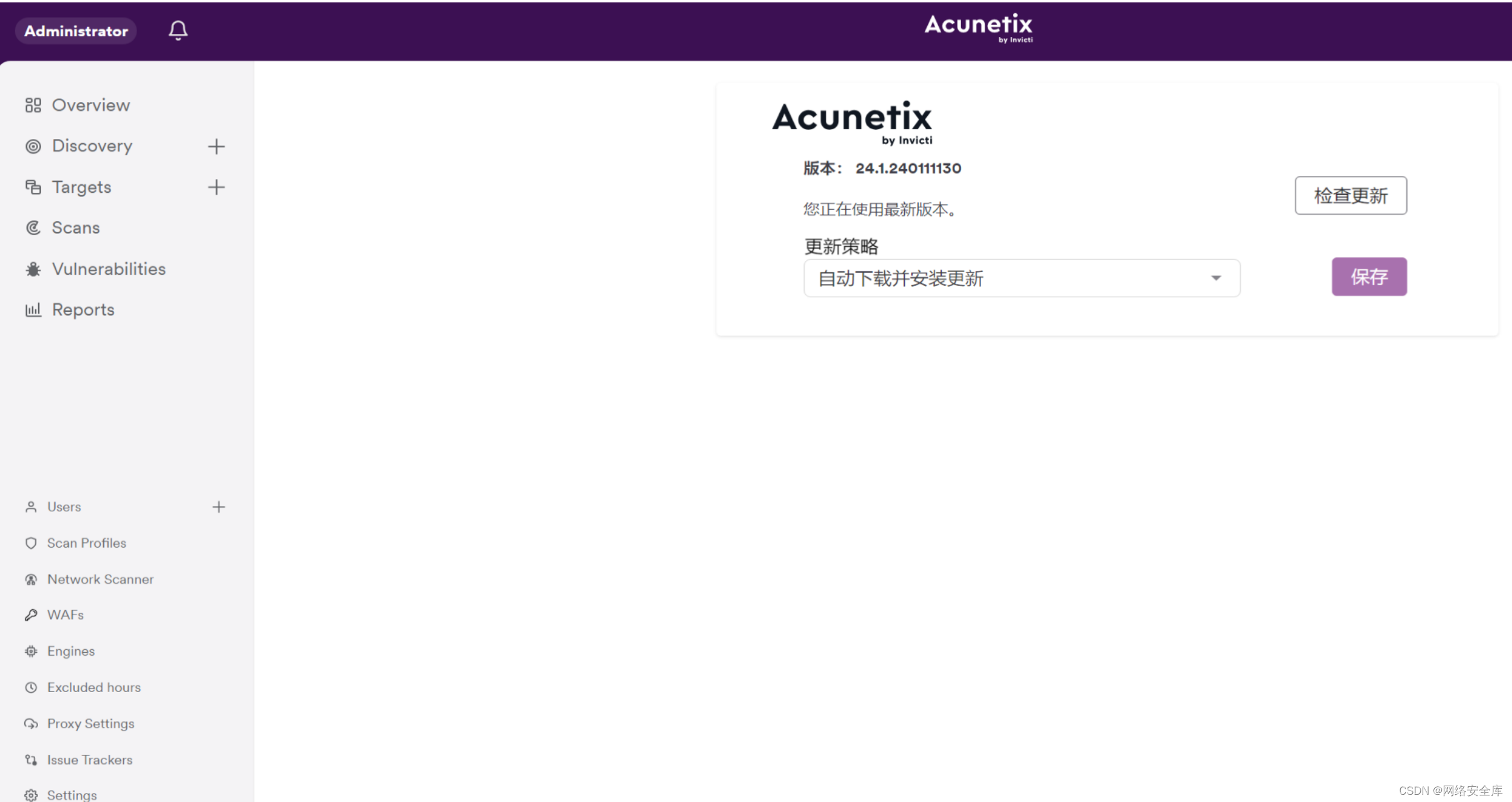Screen dimensions: 1512x802
Task: Click the Targets icon in sidebar
Action: pyautogui.click(x=33, y=187)
